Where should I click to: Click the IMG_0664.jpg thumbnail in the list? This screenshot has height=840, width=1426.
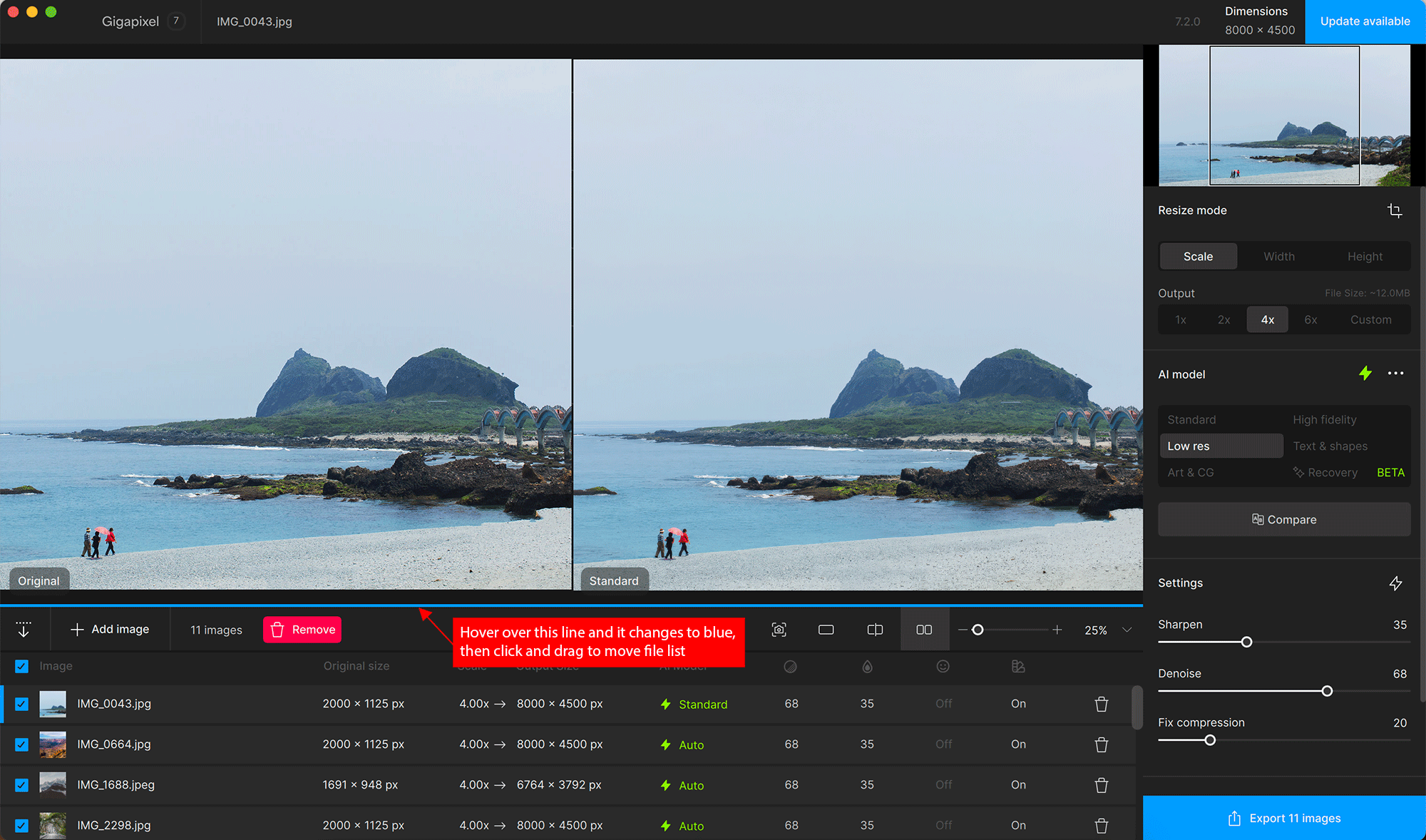(53, 744)
